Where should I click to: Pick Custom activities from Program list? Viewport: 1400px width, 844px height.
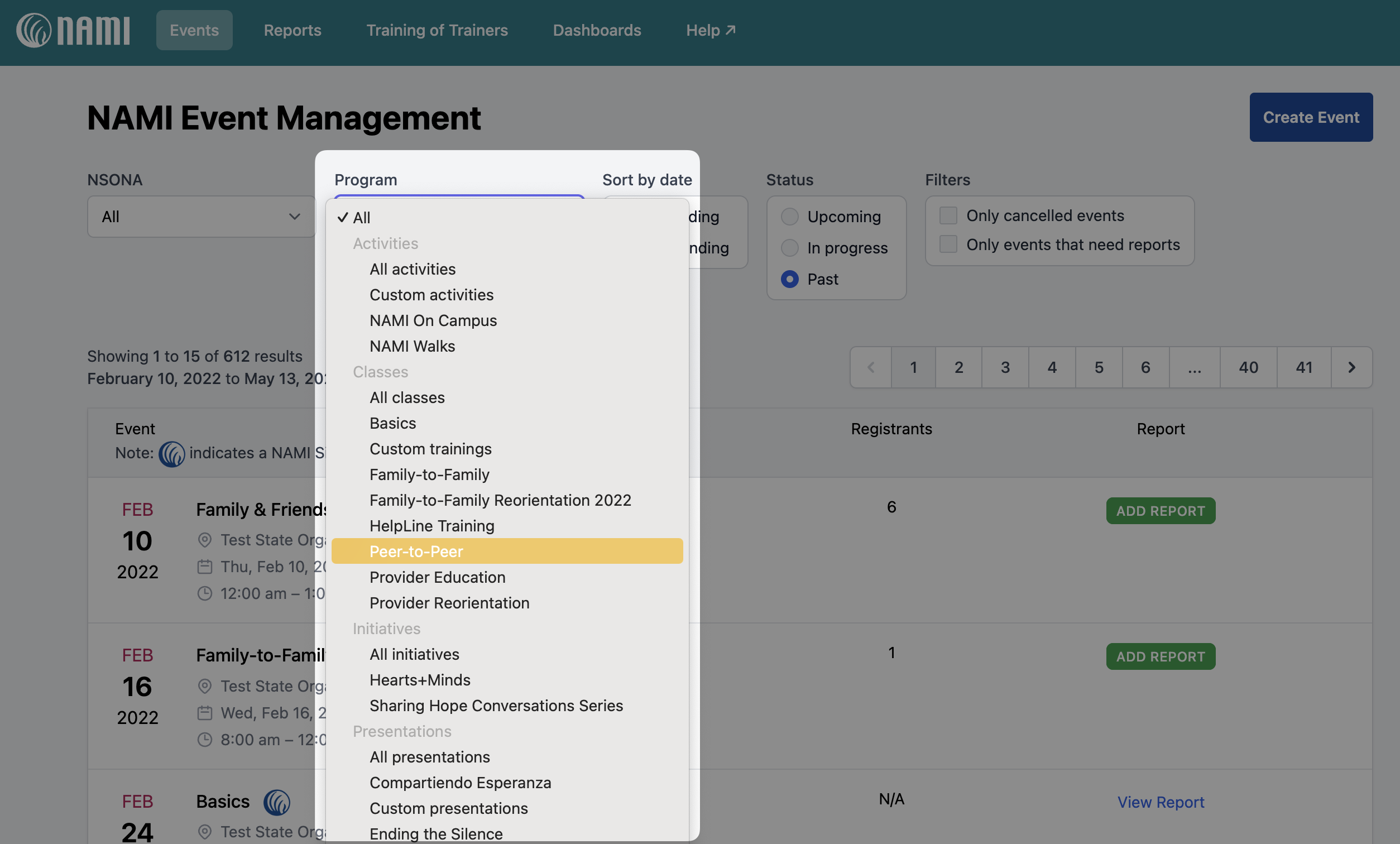[x=507, y=294]
